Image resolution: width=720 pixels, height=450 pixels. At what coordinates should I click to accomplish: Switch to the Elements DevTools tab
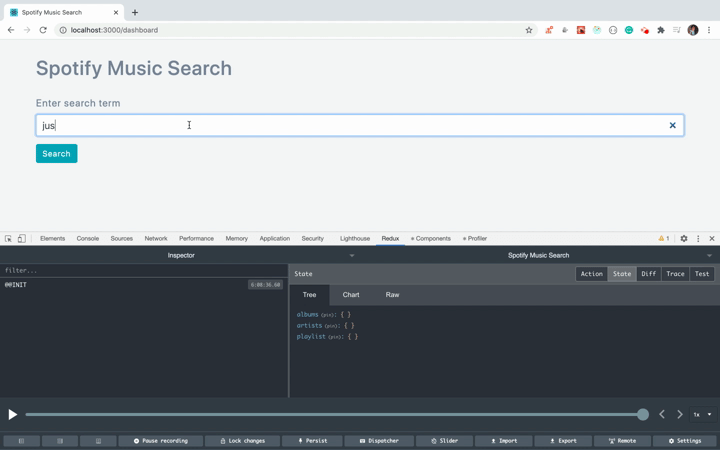52,238
